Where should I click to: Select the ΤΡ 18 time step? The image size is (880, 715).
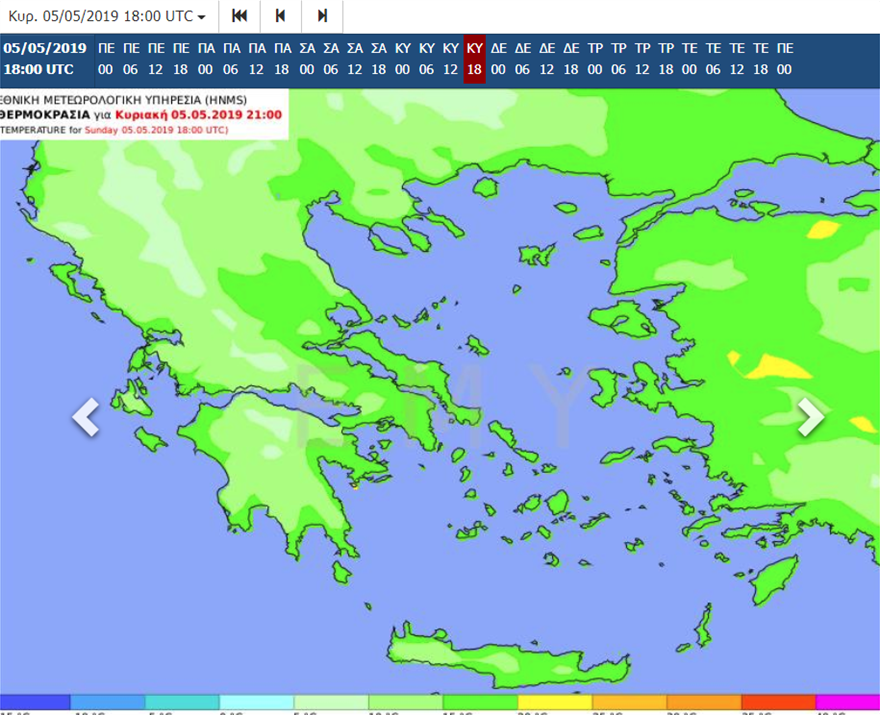(666, 59)
